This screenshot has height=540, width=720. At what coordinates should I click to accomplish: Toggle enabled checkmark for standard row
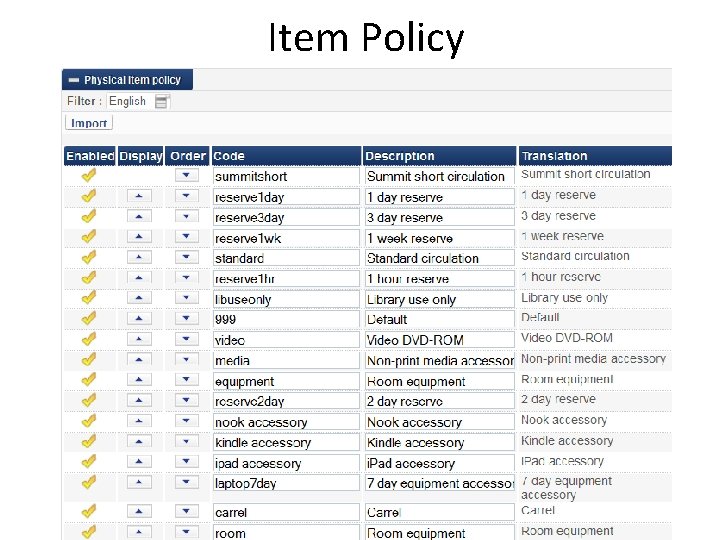point(89,257)
